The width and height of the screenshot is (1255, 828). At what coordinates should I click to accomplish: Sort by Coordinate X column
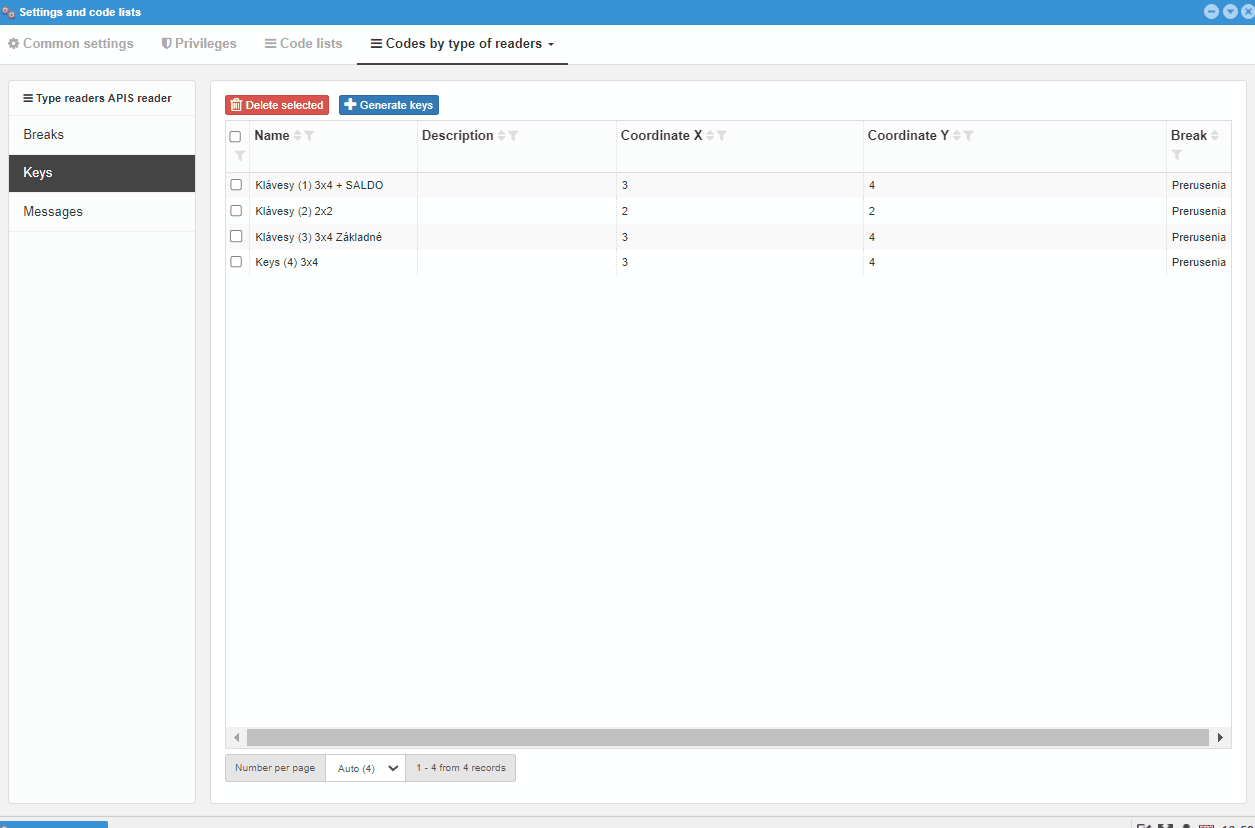click(x=710, y=136)
